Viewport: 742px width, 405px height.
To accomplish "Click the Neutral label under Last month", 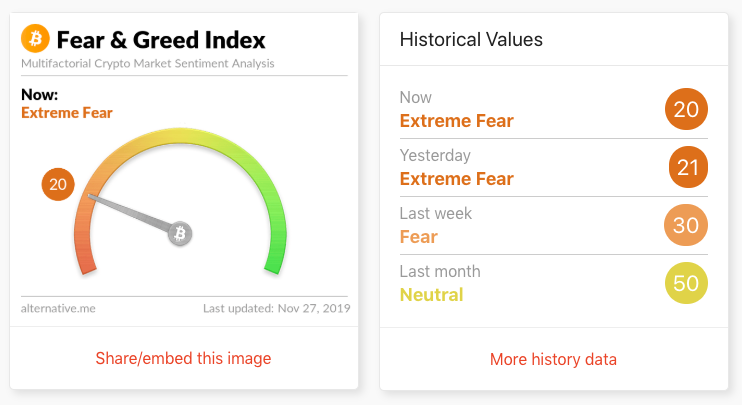I will coord(432,295).
